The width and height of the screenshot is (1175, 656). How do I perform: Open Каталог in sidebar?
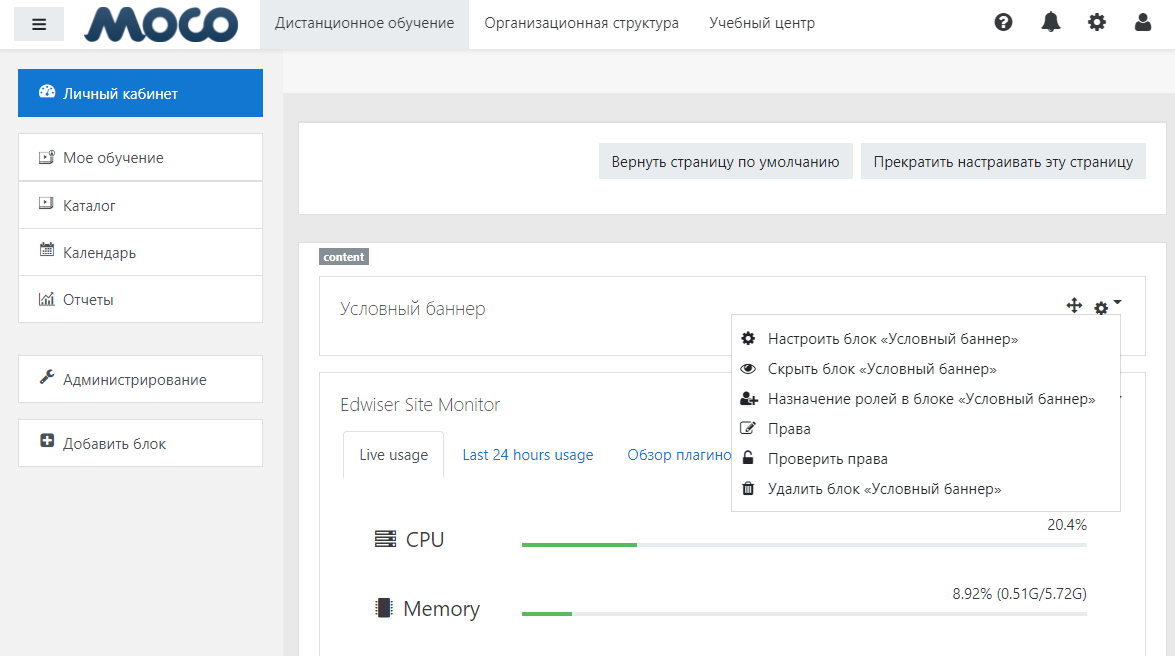(140, 205)
